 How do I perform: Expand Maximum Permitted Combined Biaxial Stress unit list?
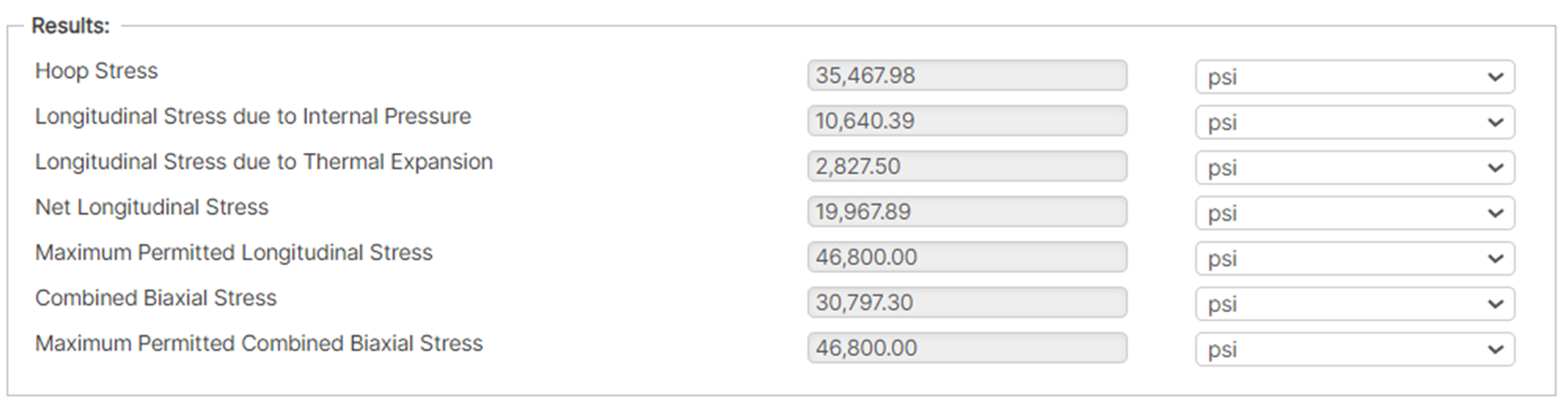tap(1354, 349)
